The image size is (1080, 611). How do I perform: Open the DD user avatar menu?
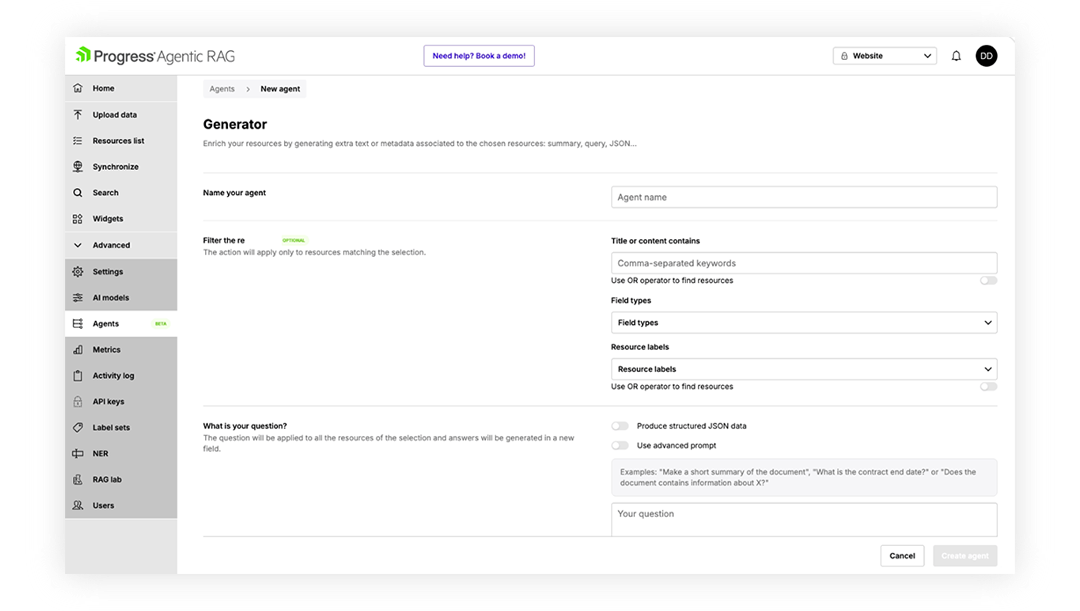point(986,56)
